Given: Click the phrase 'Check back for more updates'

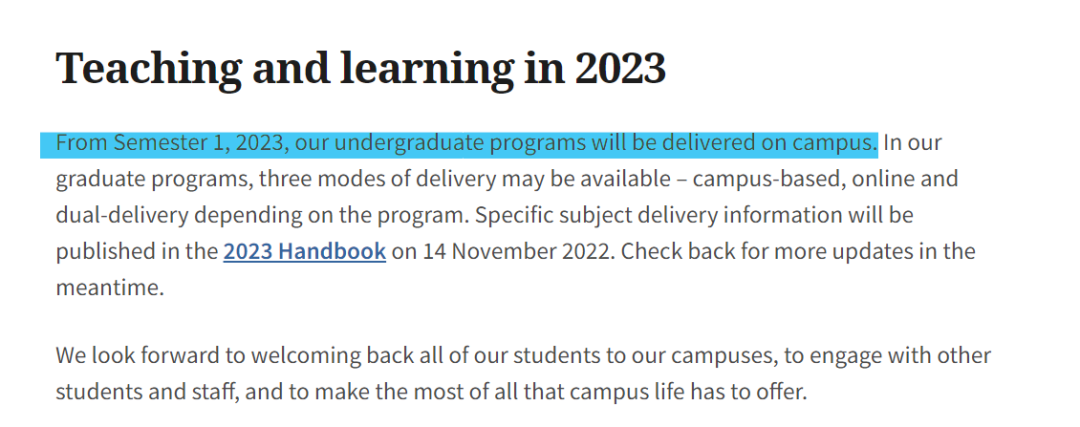Looking at the screenshot, I should [770, 251].
